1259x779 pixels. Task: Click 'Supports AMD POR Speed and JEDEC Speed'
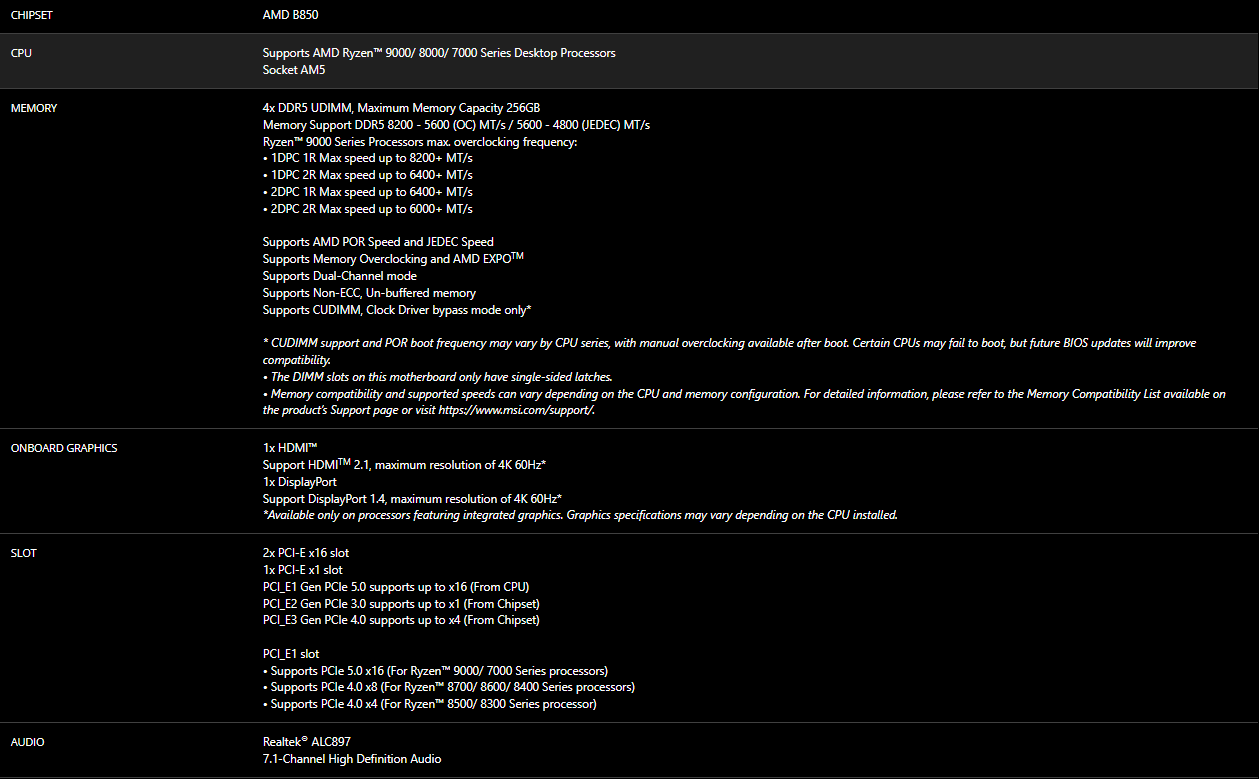pos(378,242)
